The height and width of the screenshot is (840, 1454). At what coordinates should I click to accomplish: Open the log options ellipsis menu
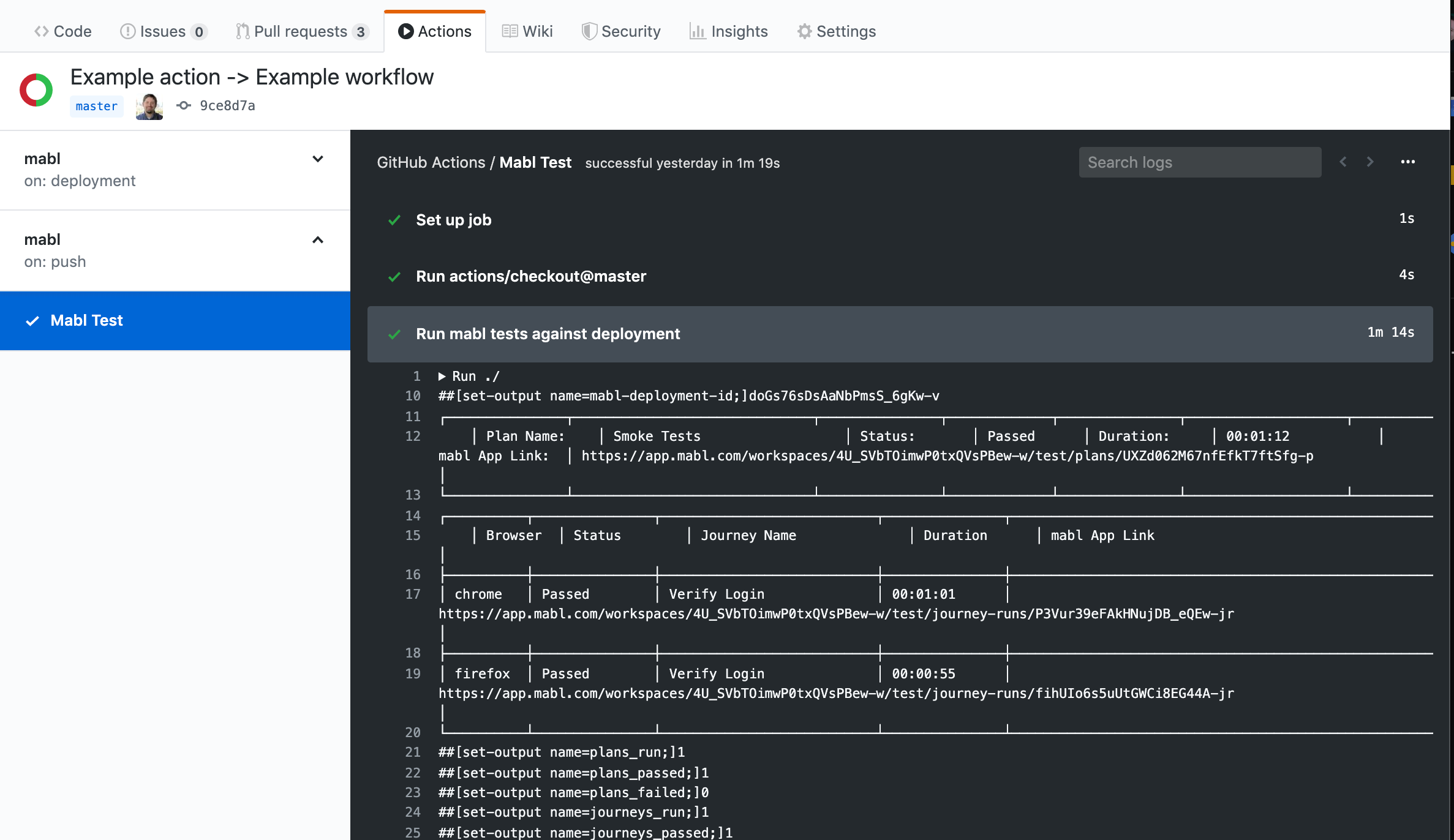pyautogui.click(x=1408, y=162)
